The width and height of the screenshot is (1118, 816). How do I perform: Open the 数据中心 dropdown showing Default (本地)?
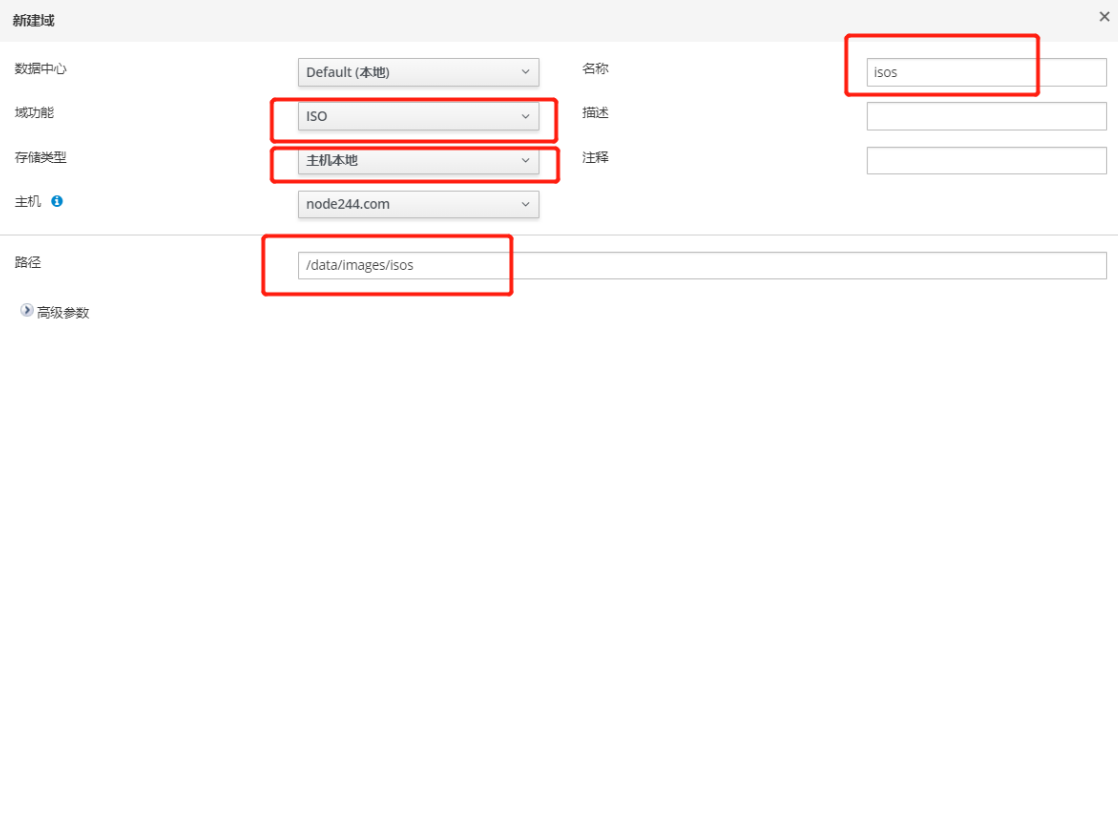coord(418,72)
